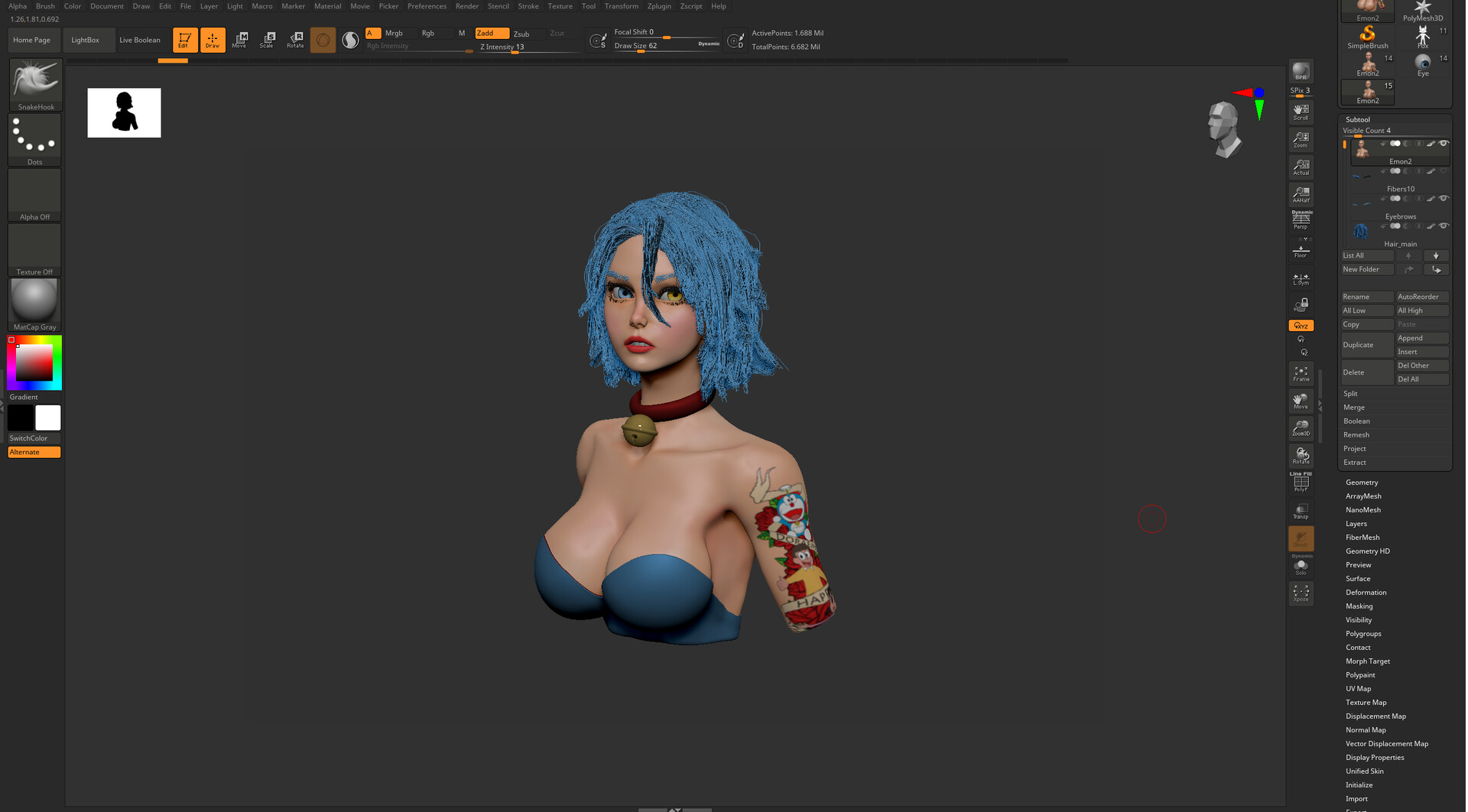Click the Xpose icon
Viewport: 1468px width, 812px height.
click(1301, 593)
